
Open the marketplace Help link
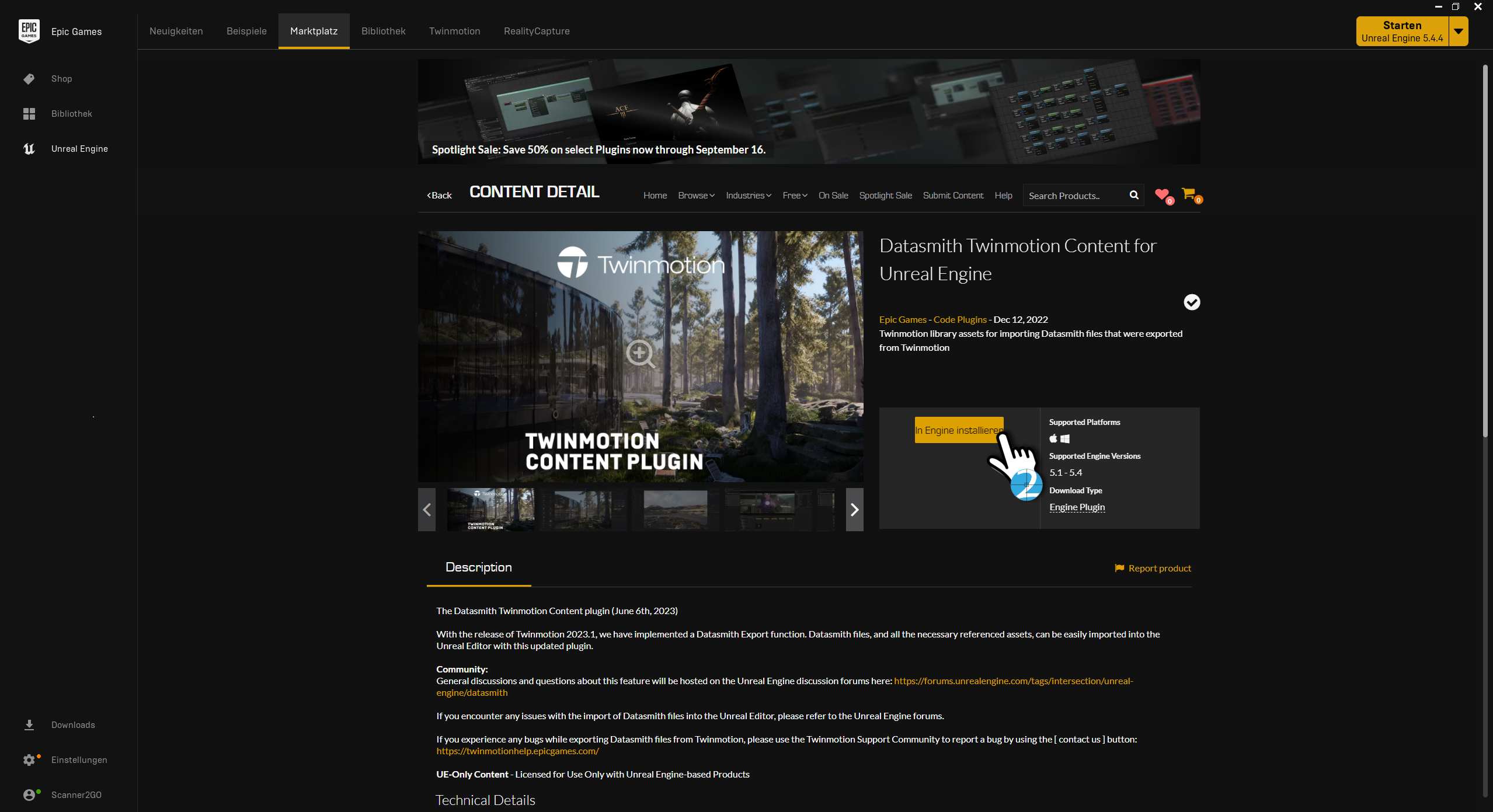1003,196
